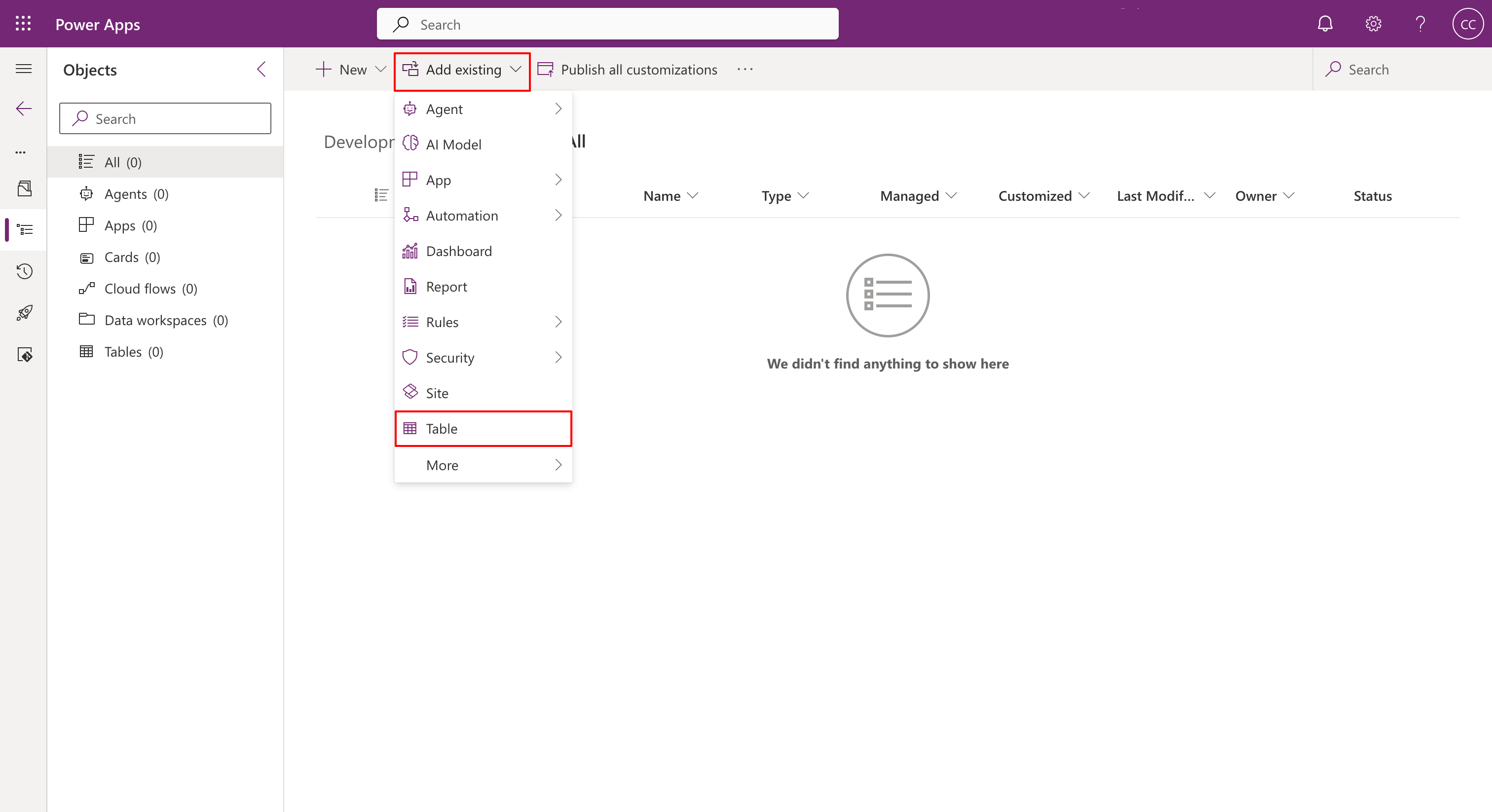
Task: Open the settings gear
Action: [x=1373, y=24]
